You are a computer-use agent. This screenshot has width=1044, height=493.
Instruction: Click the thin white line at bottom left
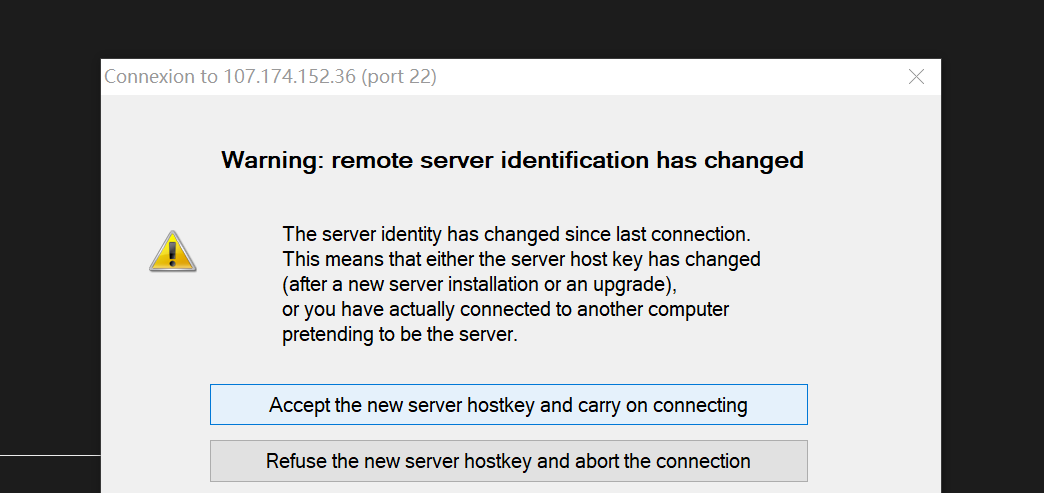coord(50,455)
